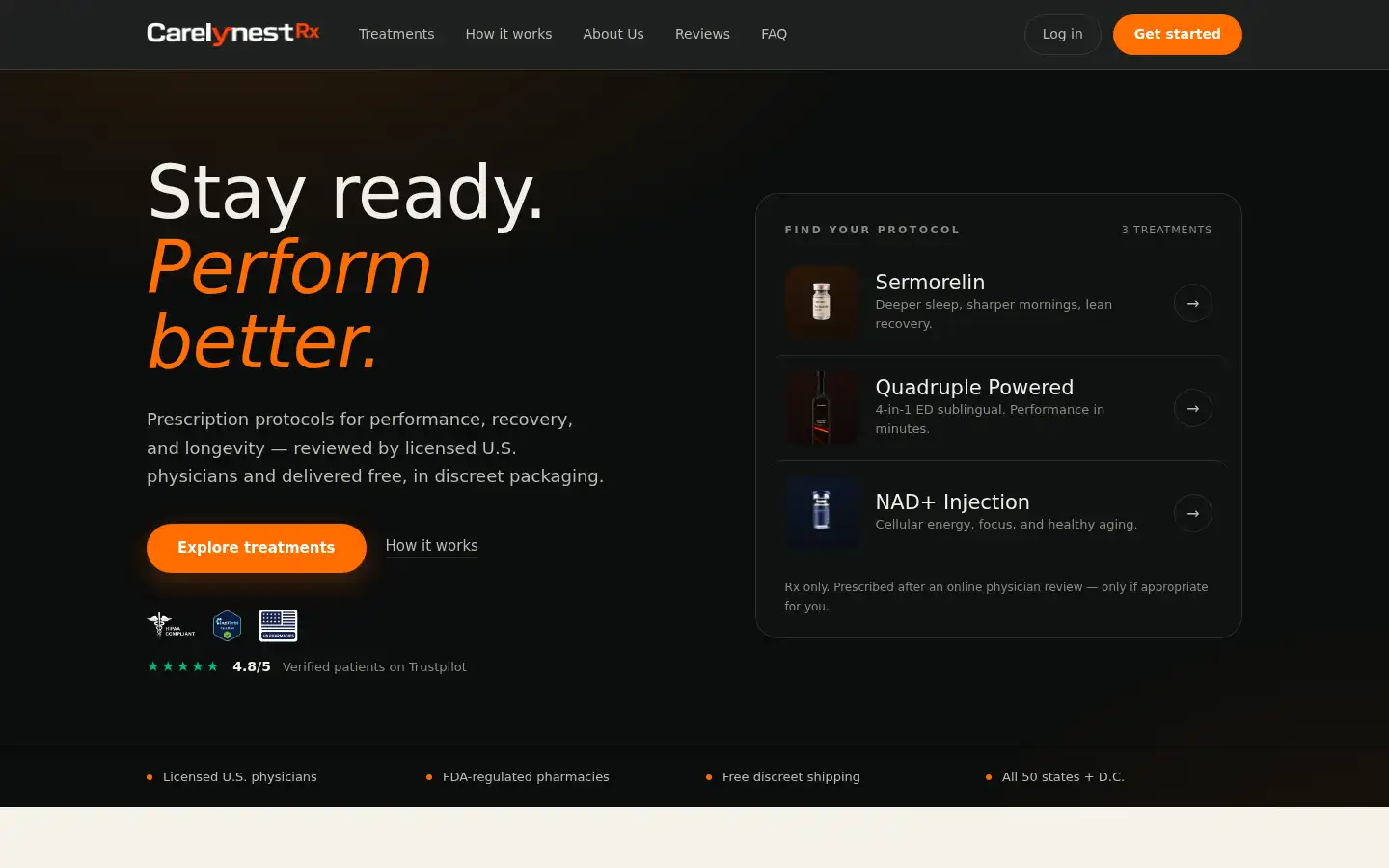Open the Sermorelin vial thumbnail
The image size is (1389, 868).
click(821, 303)
